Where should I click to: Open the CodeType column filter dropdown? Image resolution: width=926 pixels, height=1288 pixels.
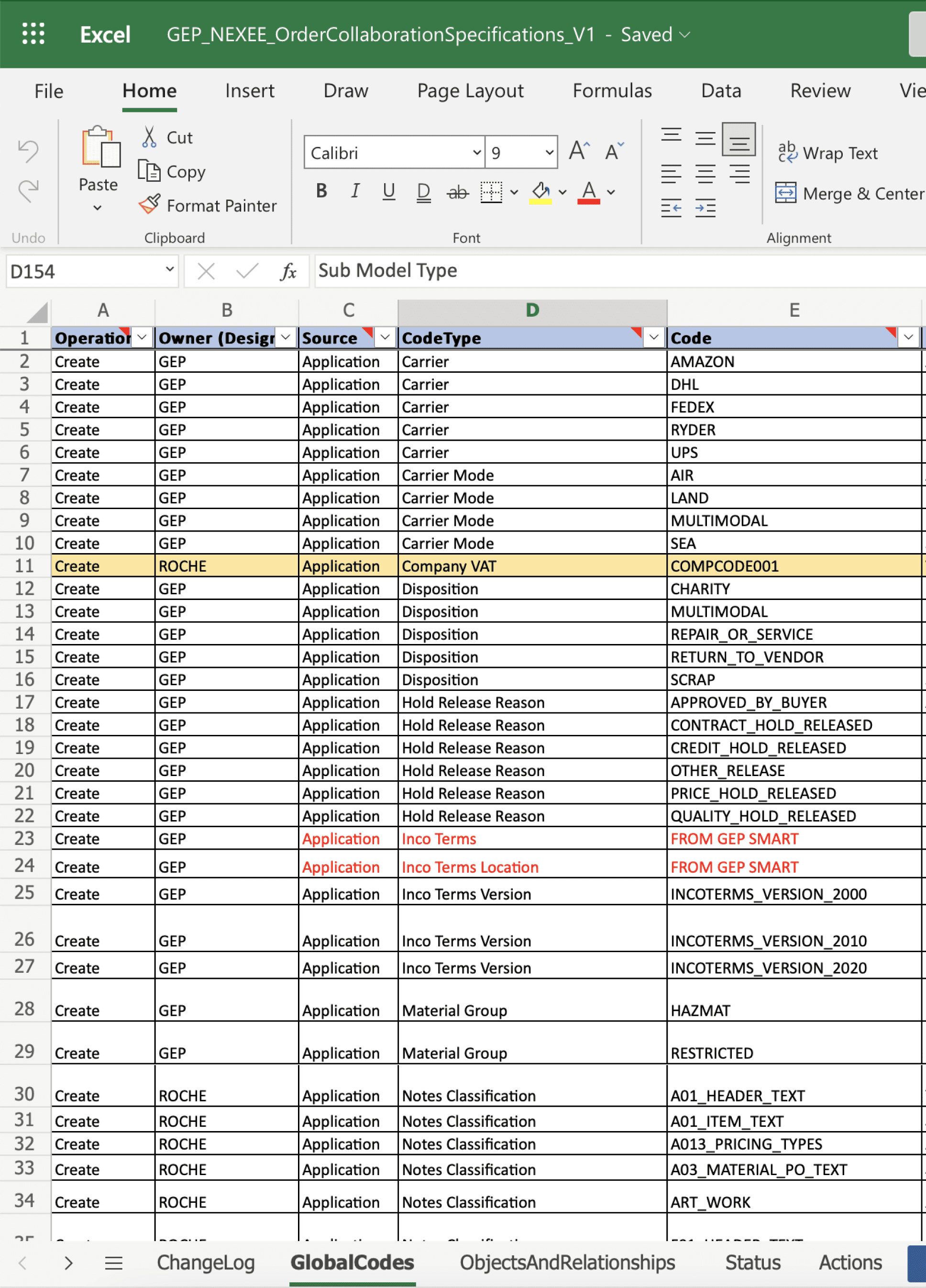coord(654,337)
